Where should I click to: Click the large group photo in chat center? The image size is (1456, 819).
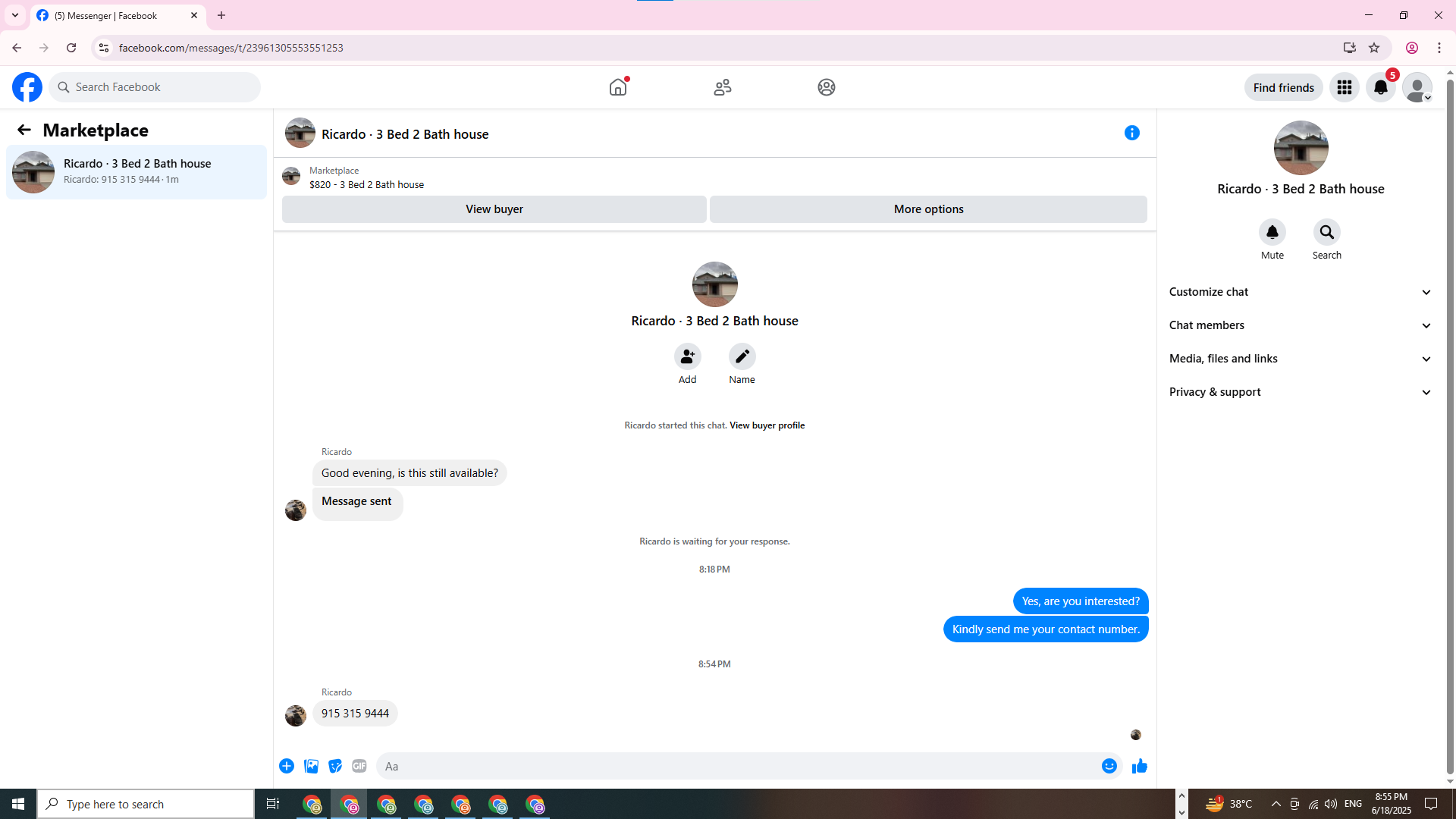coord(714,284)
